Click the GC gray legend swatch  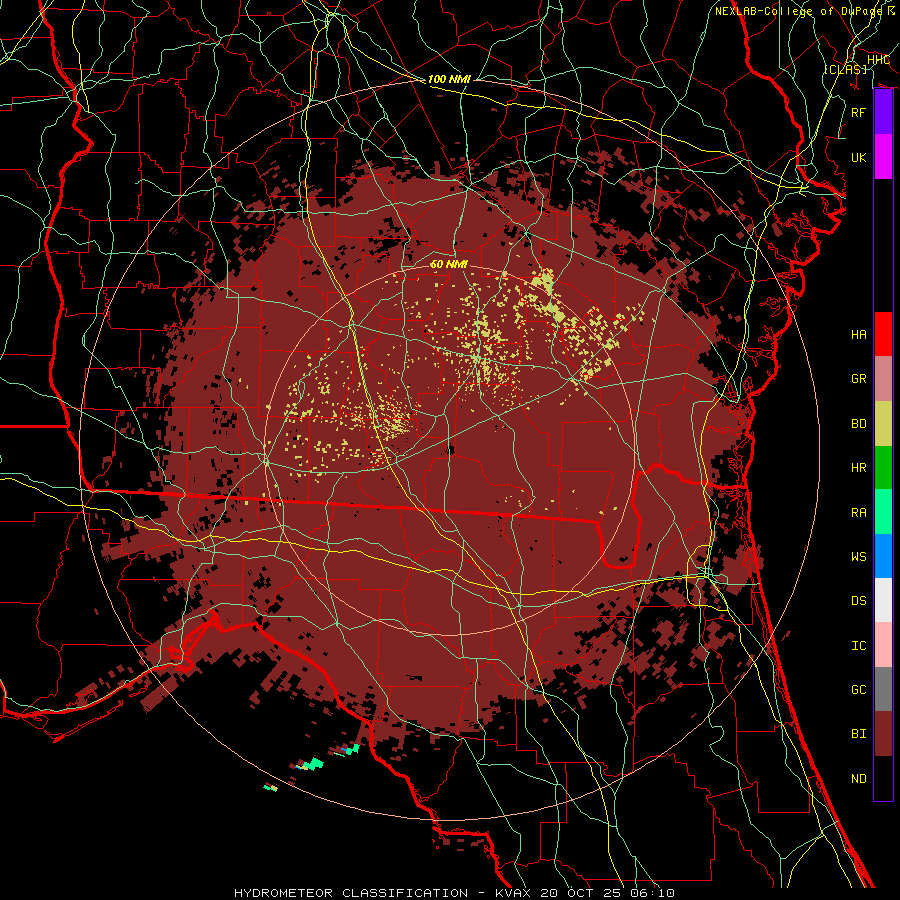[883, 689]
